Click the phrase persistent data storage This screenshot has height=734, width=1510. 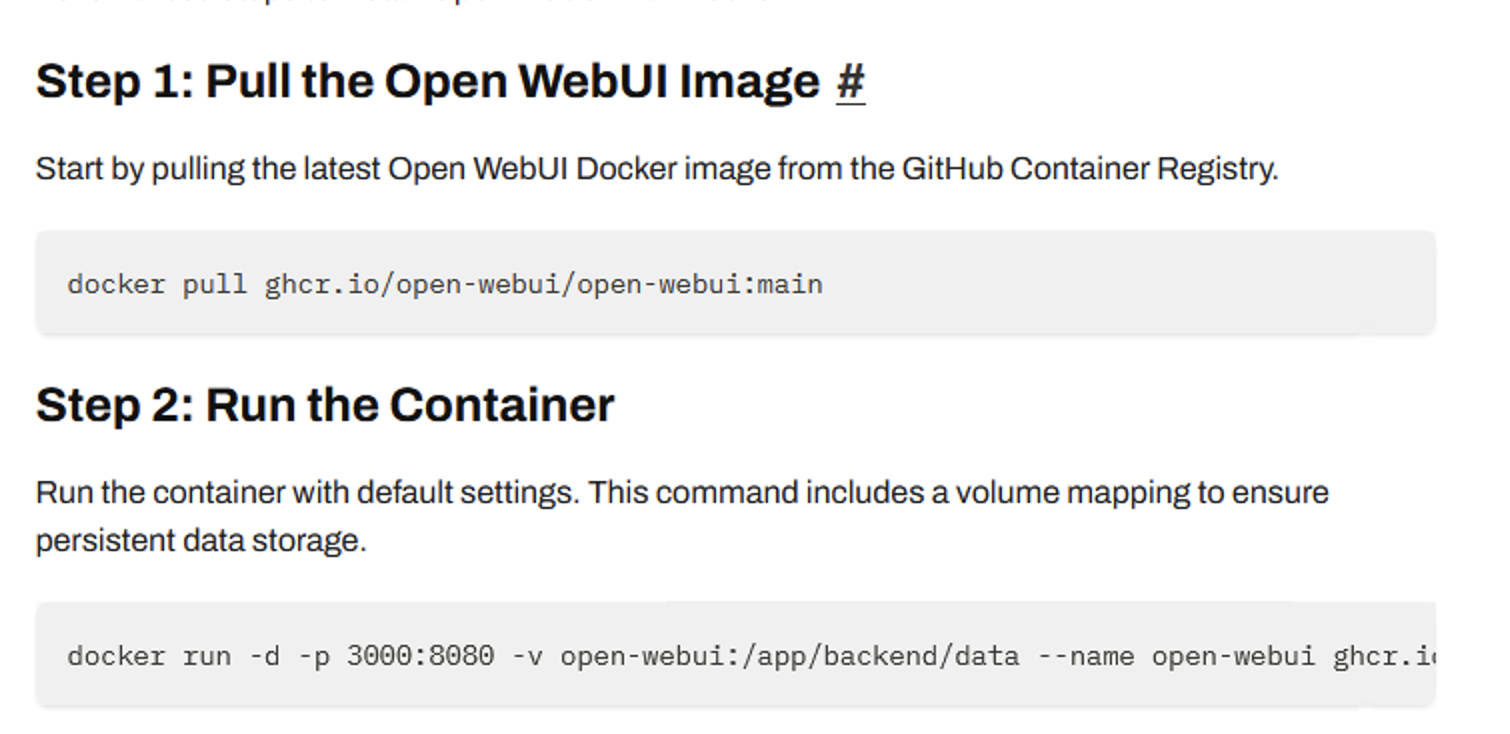[x=200, y=541]
